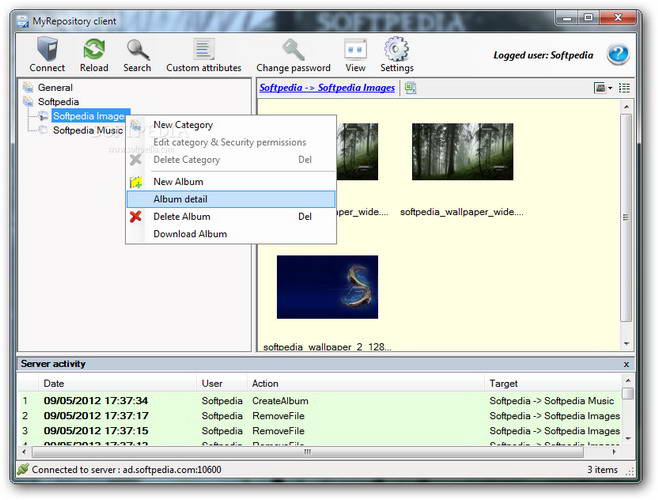Select the activity row dated 09/05/2012 17:37:17
658x500 pixels.
click(320, 416)
